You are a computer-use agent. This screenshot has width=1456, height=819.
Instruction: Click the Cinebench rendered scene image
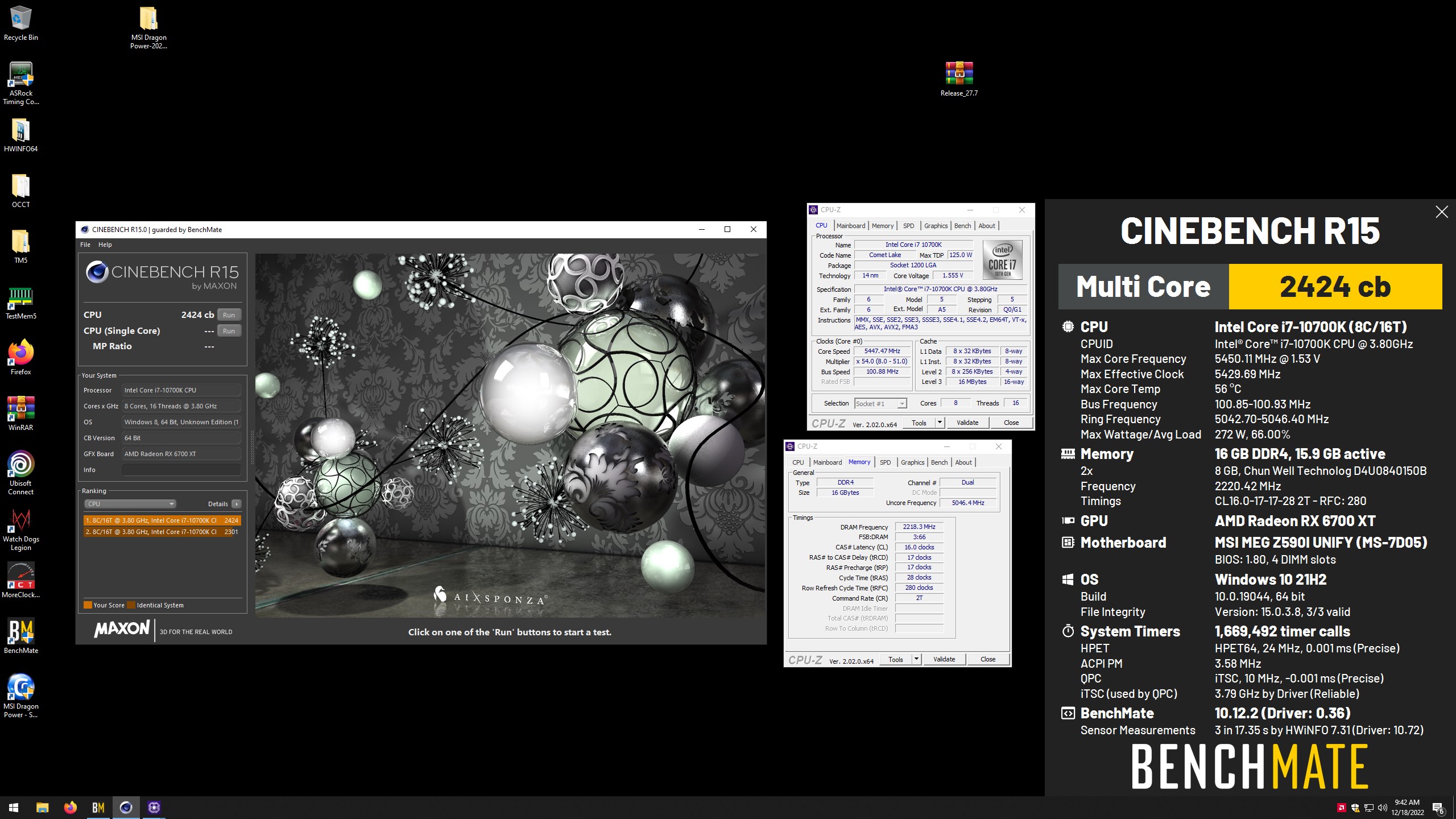pos(510,435)
